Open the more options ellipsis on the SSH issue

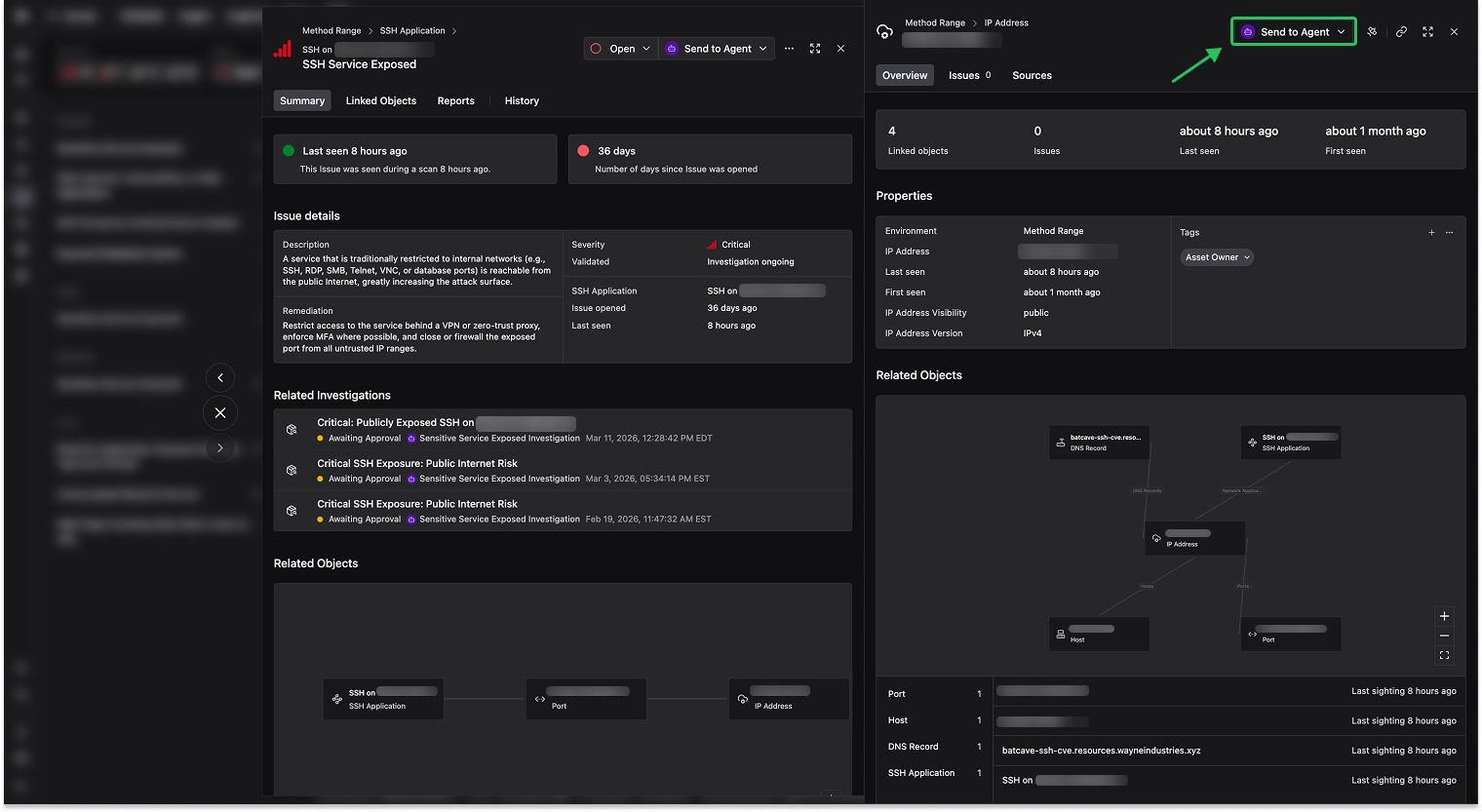point(789,48)
